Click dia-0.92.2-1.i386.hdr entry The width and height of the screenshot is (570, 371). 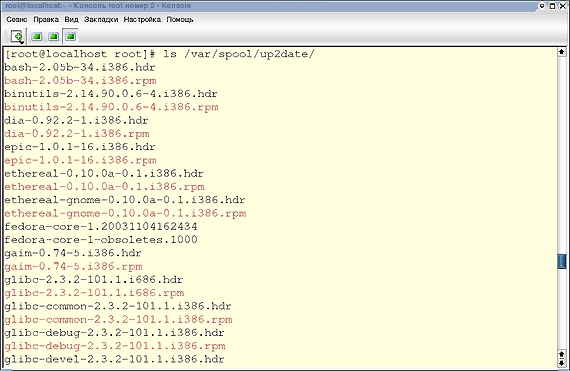point(76,120)
